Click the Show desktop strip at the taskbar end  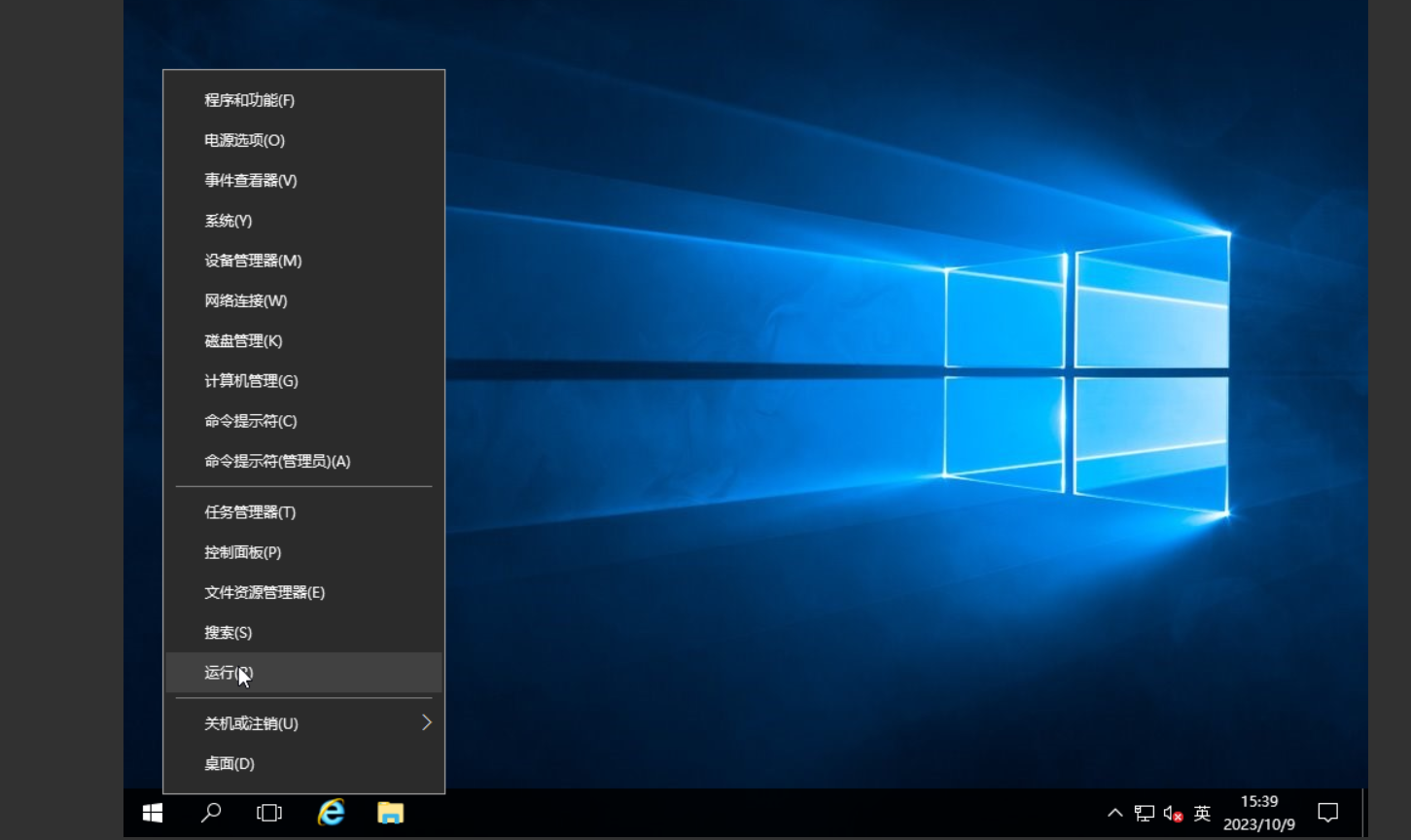[x=1363, y=813]
